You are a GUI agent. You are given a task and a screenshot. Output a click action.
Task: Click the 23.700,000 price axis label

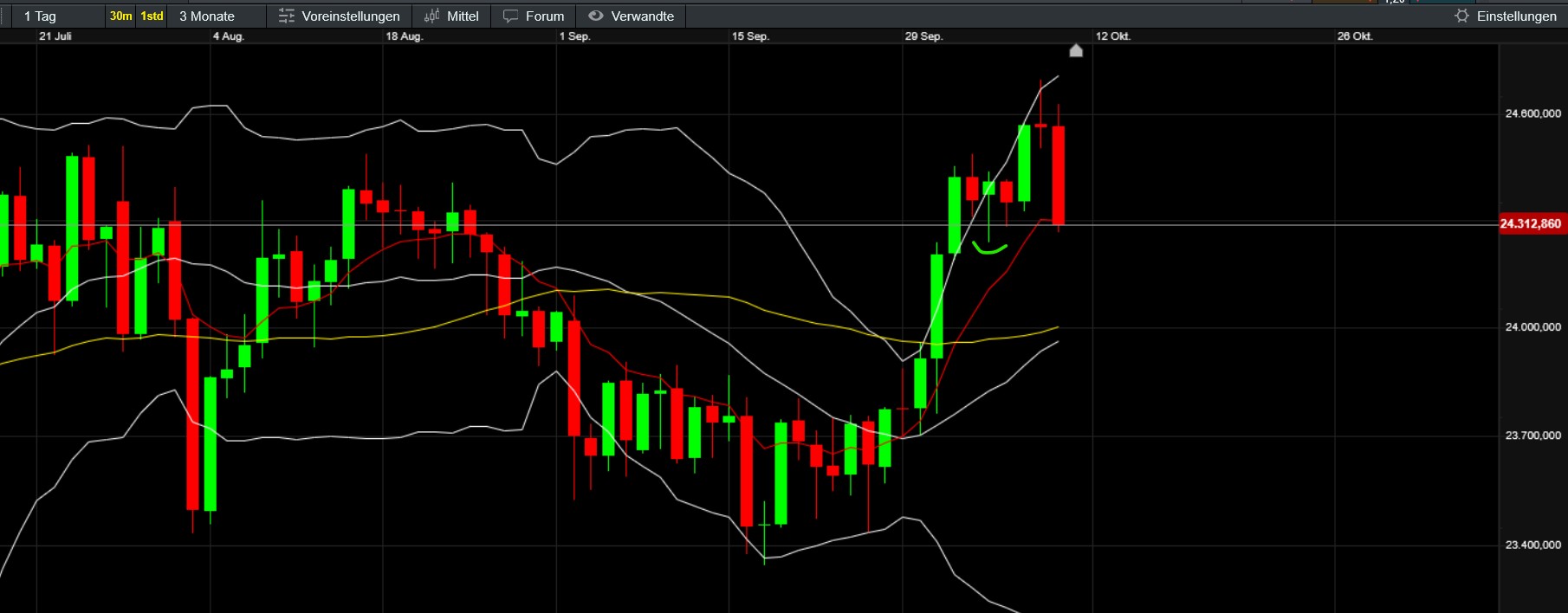(x=1533, y=436)
